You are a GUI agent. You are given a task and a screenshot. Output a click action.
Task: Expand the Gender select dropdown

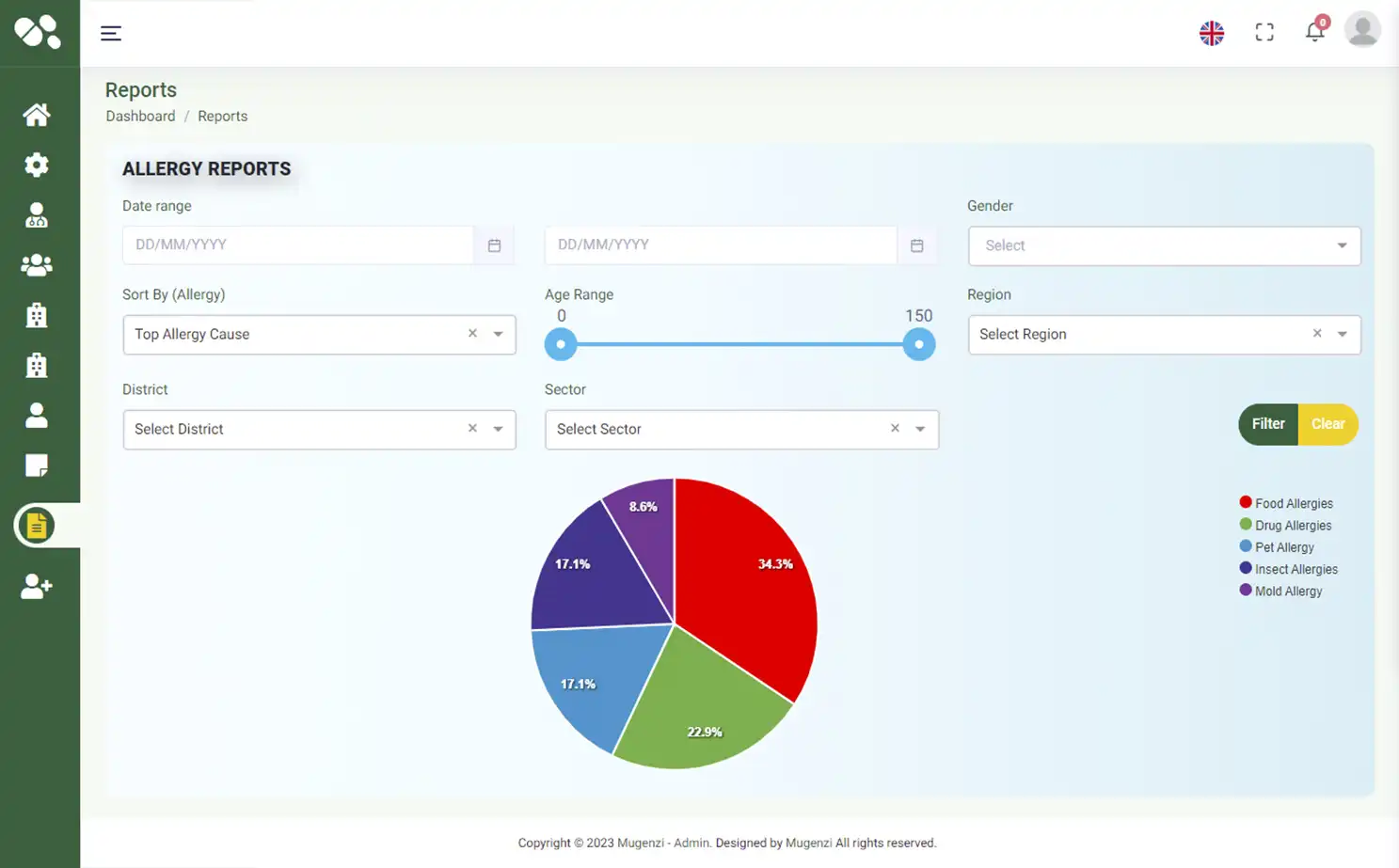[x=1164, y=245]
